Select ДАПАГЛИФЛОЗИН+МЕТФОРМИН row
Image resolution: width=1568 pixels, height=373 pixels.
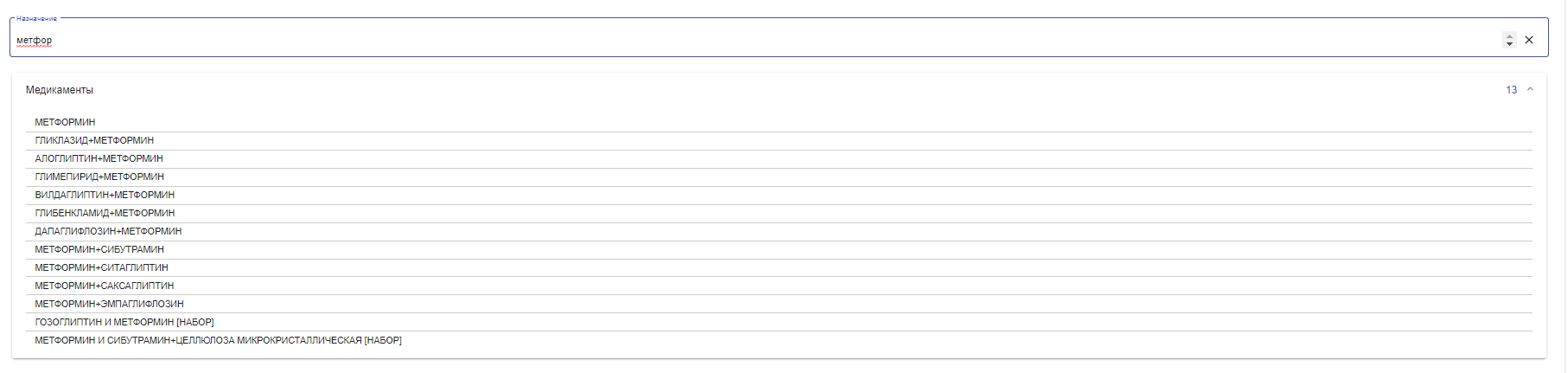[x=779, y=231]
